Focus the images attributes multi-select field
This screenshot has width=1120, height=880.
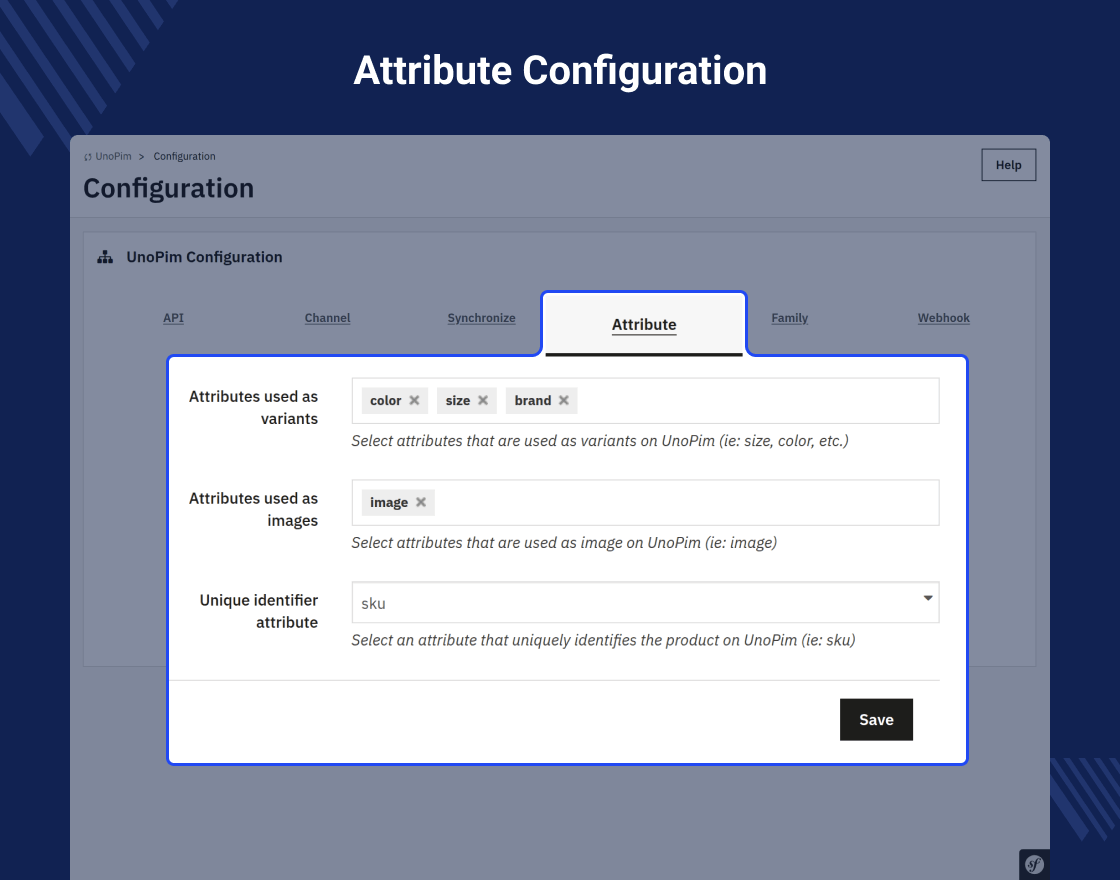(646, 503)
